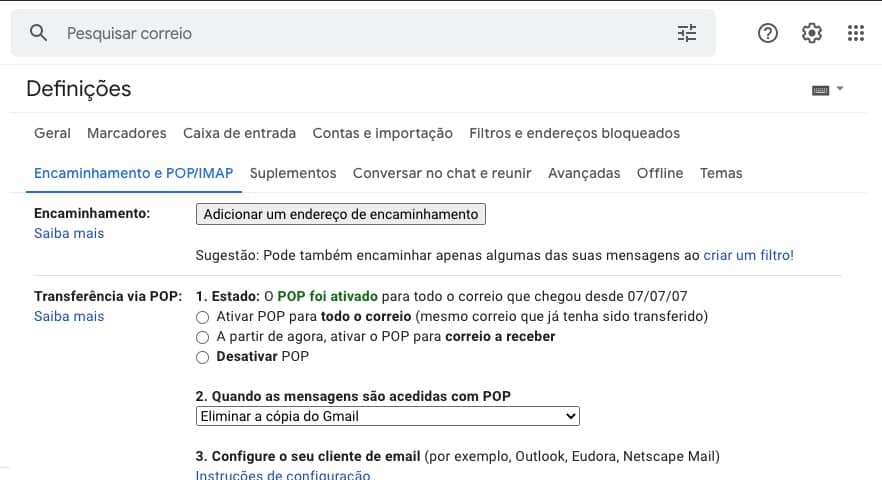Expand the input tools dropdown arrow
Viewport: 882px width, 480px height.
coord(840,89)
